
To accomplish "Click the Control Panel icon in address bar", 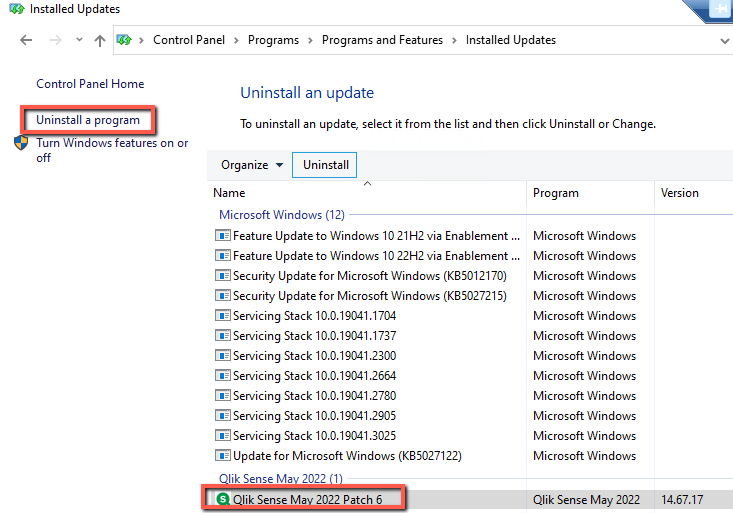I will point(124,40).
